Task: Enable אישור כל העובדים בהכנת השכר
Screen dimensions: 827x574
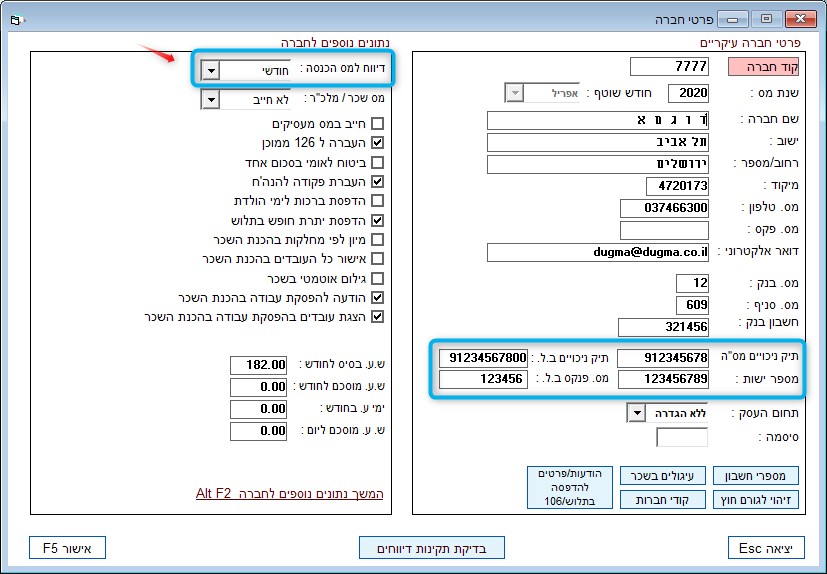Action: pos(377,259)
